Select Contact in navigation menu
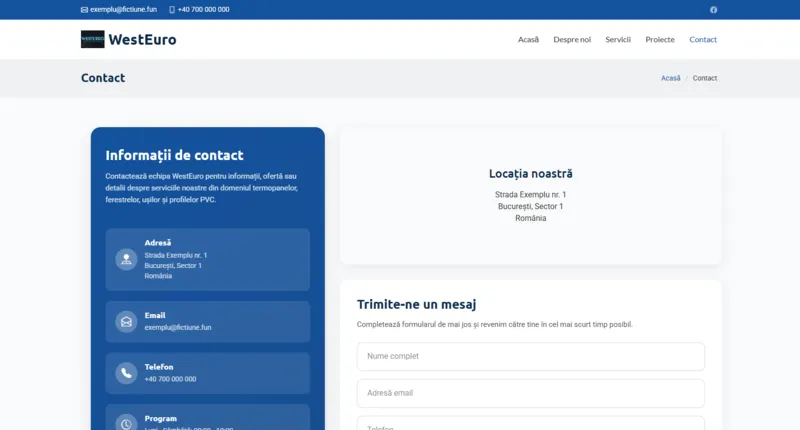Viewport: 800px width, 430px height. [x=703, y=39]
